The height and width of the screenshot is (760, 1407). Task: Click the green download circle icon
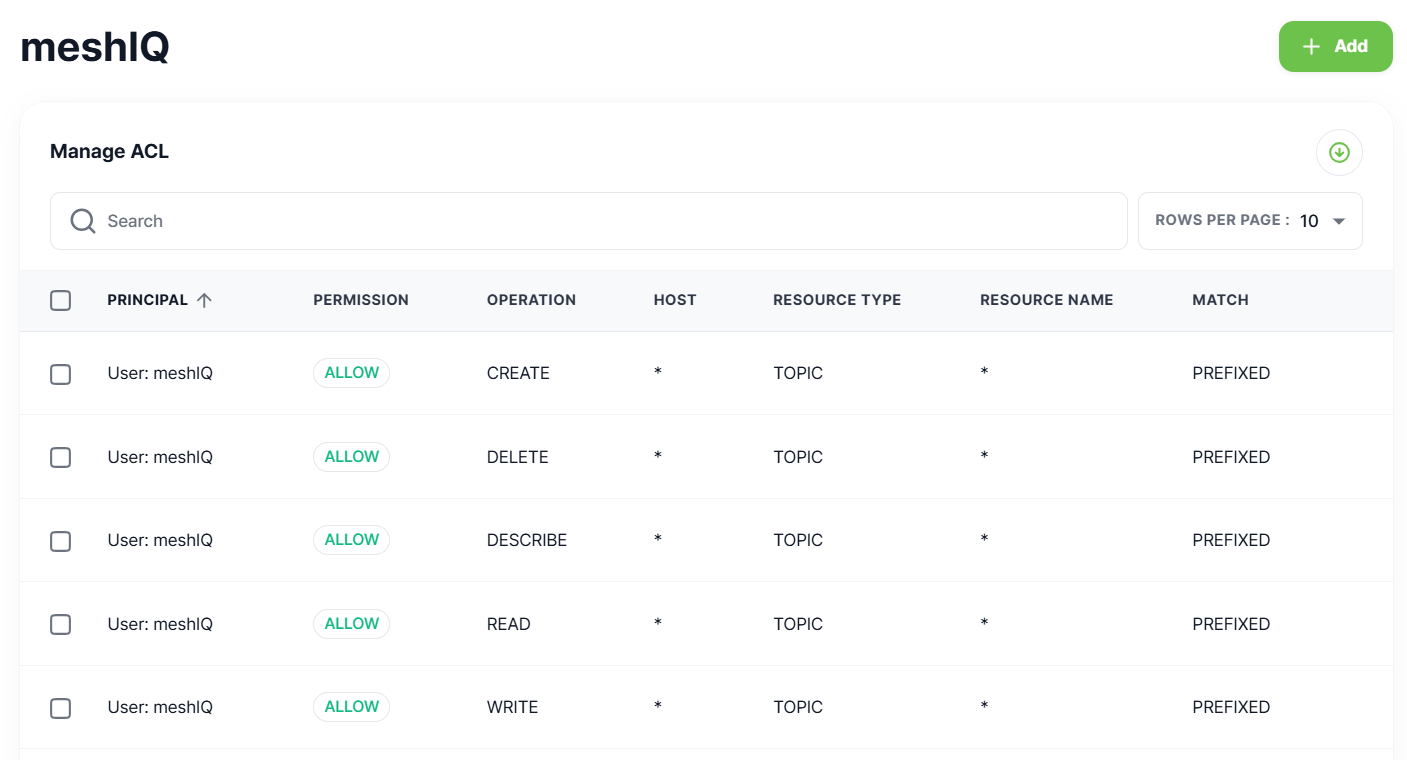point(1339,153)
